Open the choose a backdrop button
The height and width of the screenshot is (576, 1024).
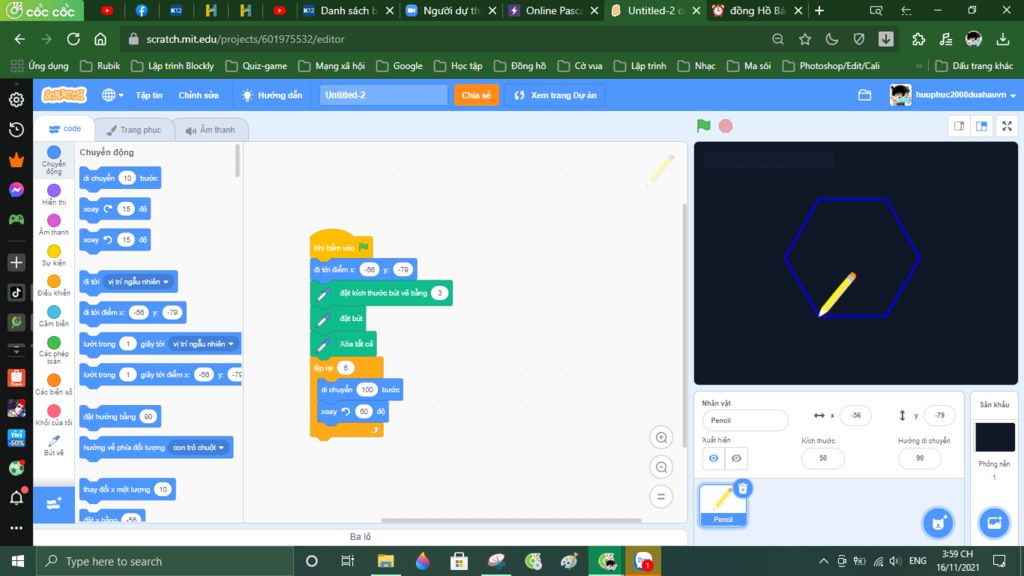(994, 522)
